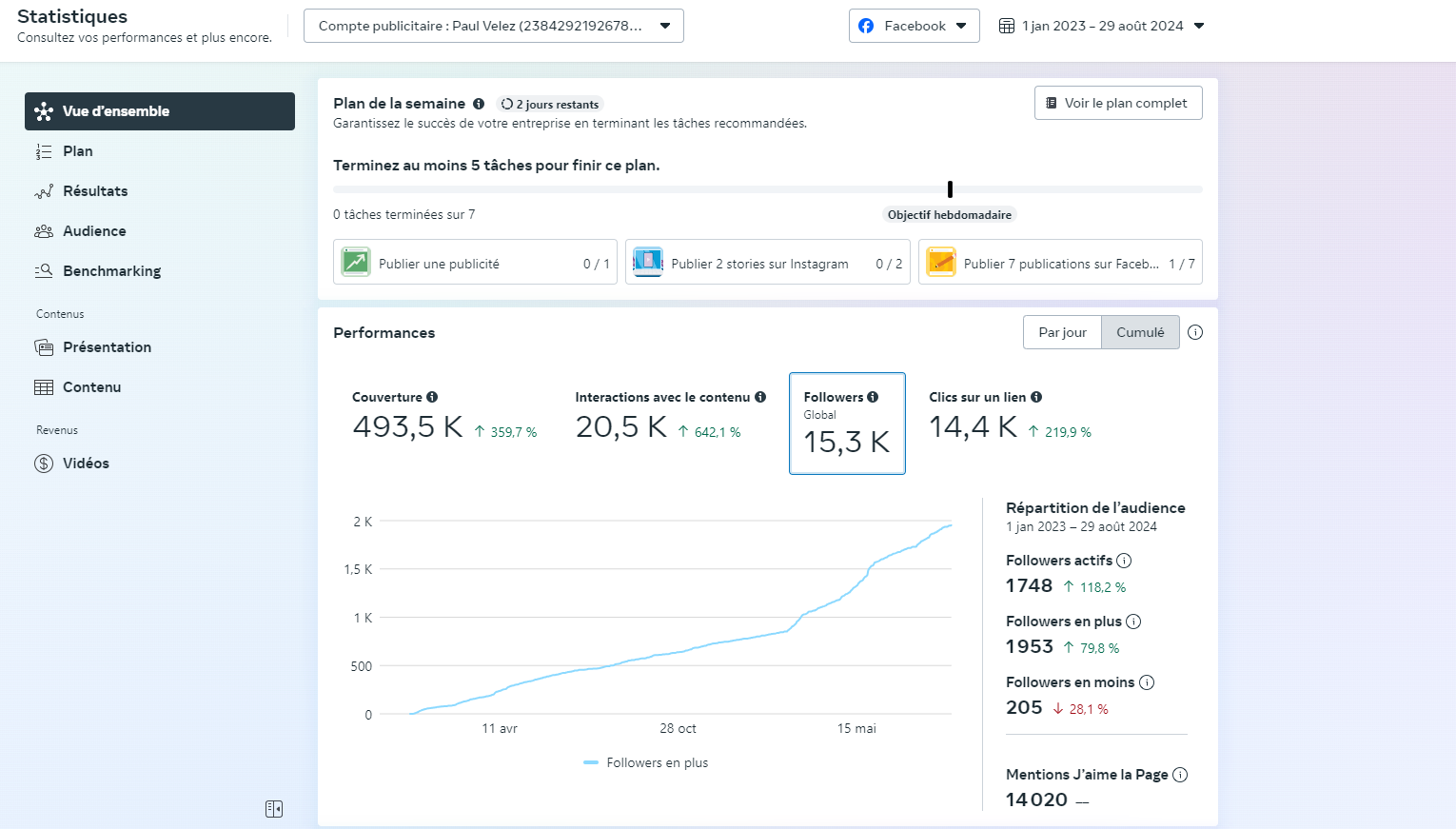
Task: Click the Audience people icon
Action: click(x=44, y=231)
